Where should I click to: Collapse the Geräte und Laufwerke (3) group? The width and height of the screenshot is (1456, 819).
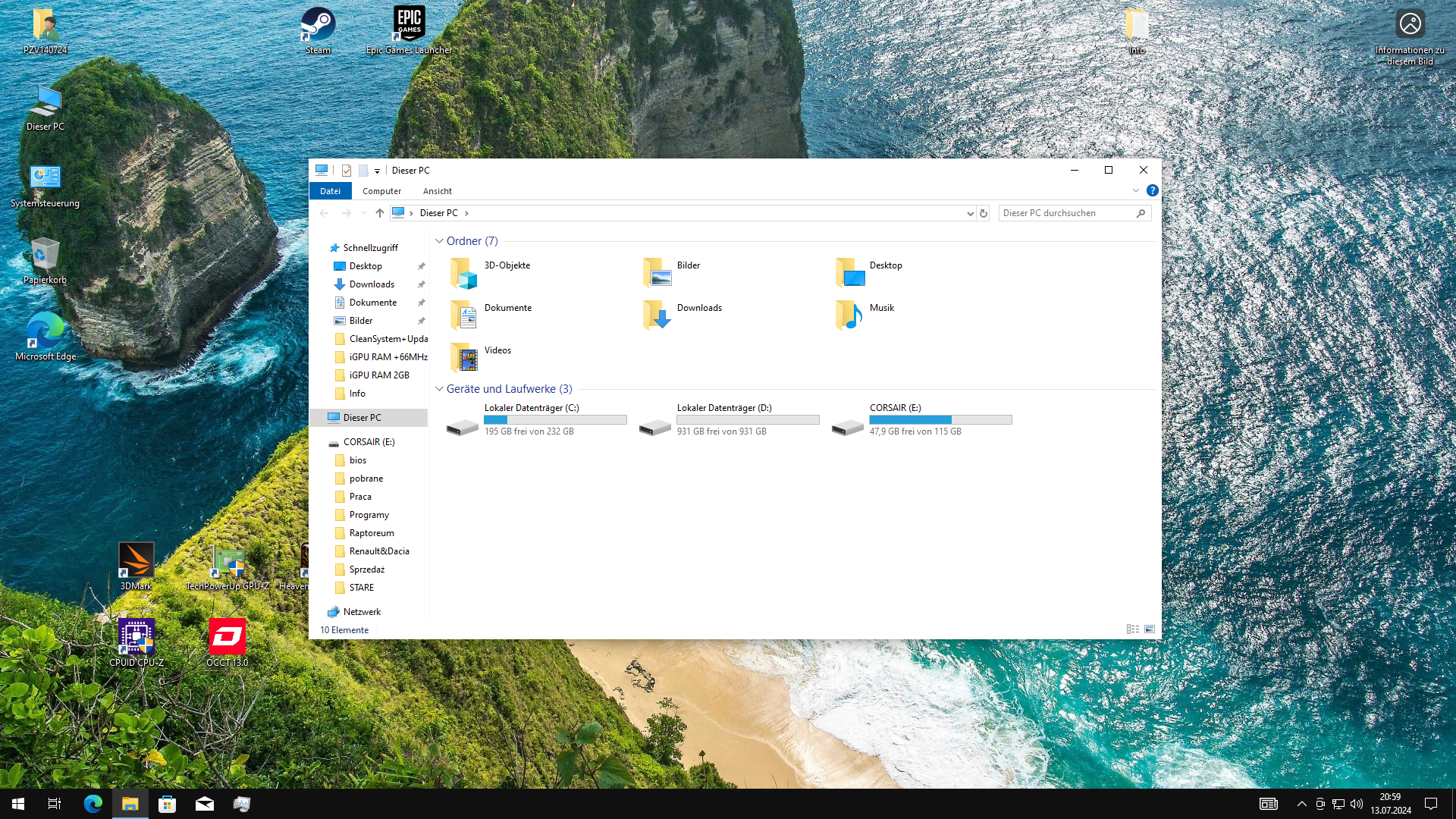point(439,389)
